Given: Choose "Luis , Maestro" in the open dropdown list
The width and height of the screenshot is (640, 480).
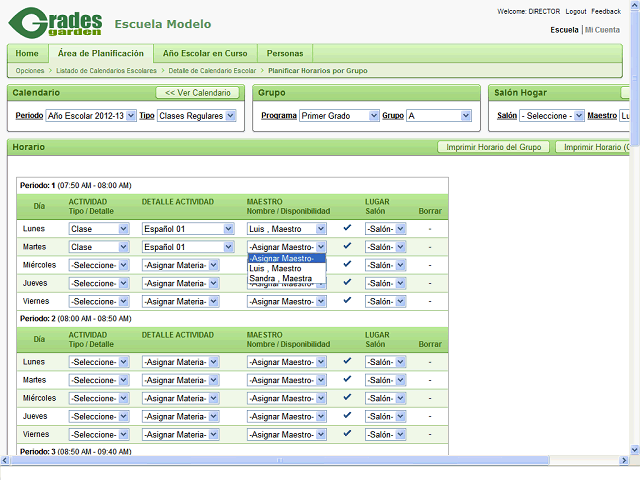Looking at the screenshot, I should 275,268.
